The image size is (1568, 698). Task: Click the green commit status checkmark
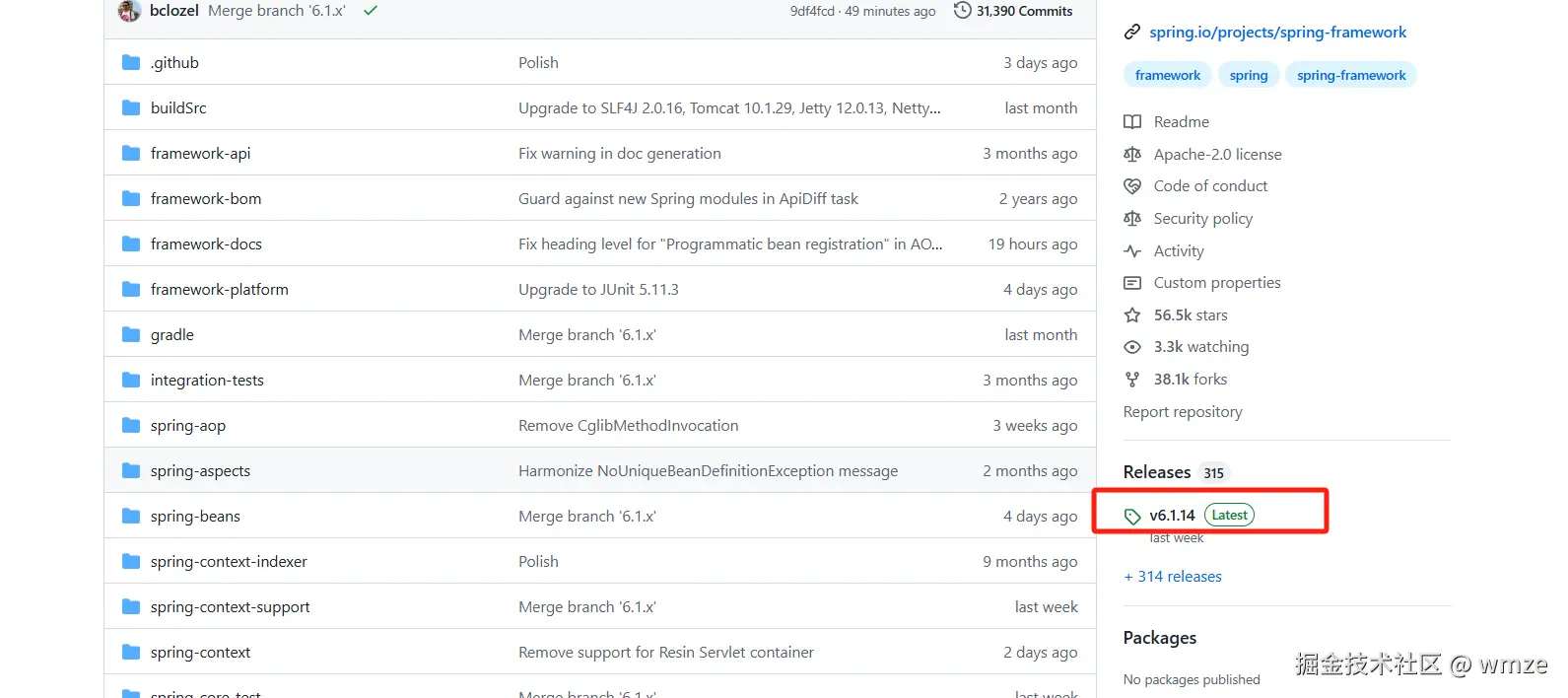(x=371, y=11)
